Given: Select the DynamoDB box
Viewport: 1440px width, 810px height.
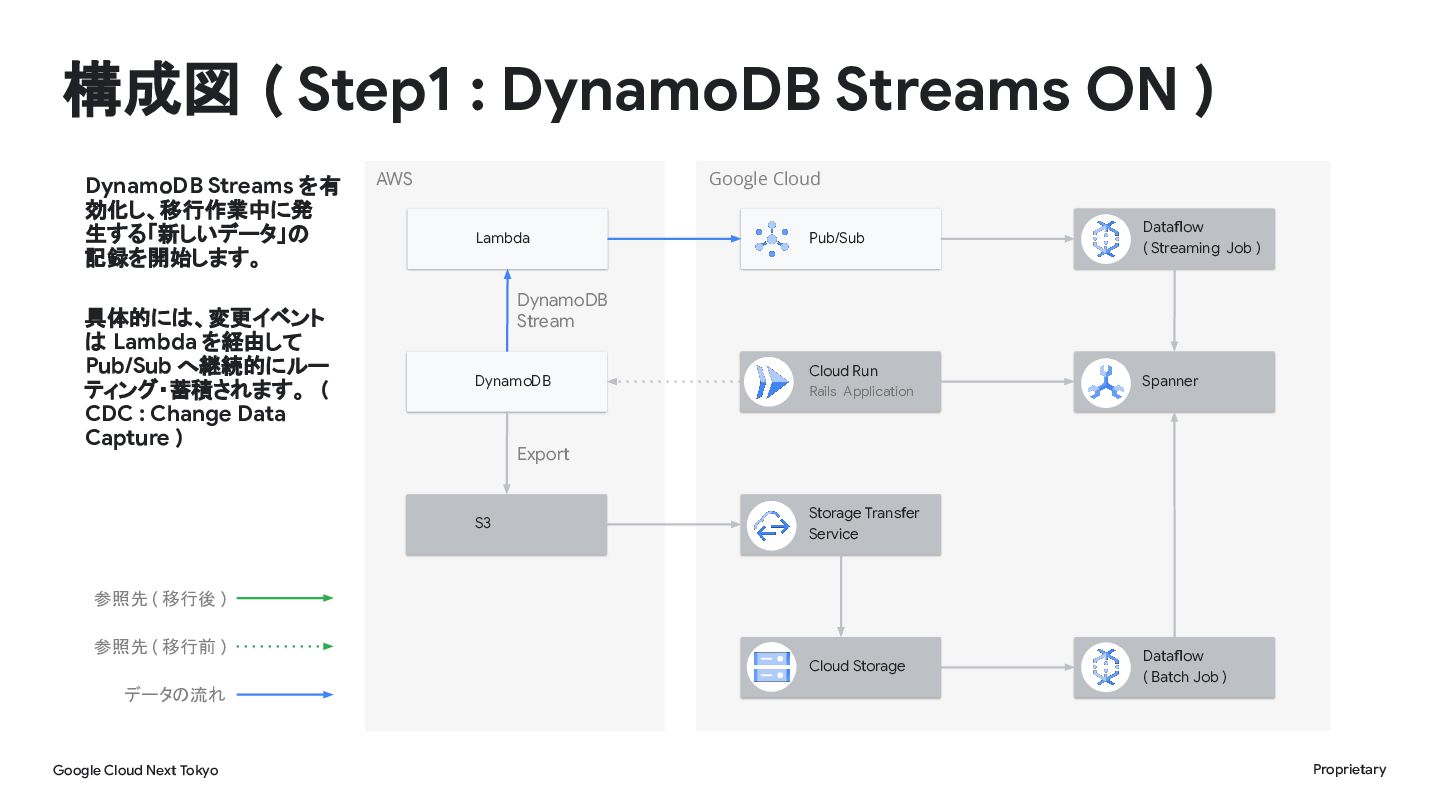Looking at the screenshot, I should click(507, 382).
